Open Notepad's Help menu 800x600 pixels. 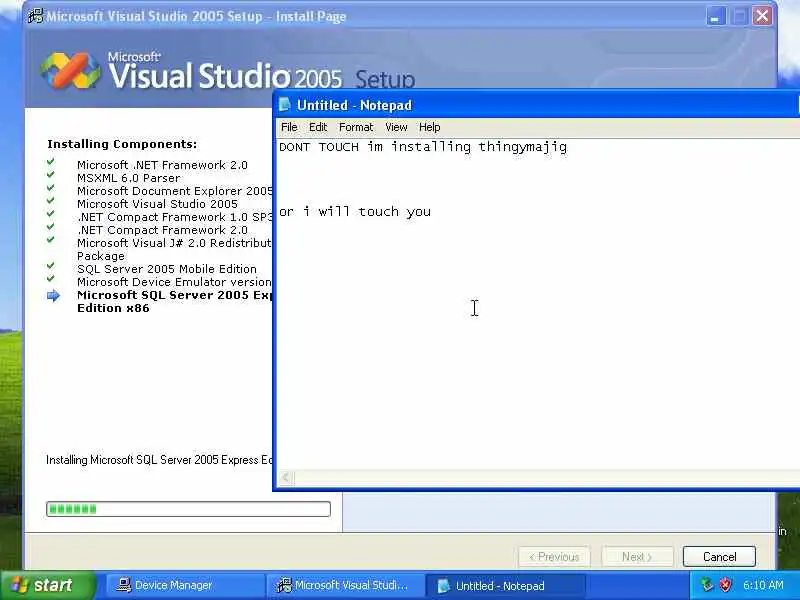[x=430, y=127]
